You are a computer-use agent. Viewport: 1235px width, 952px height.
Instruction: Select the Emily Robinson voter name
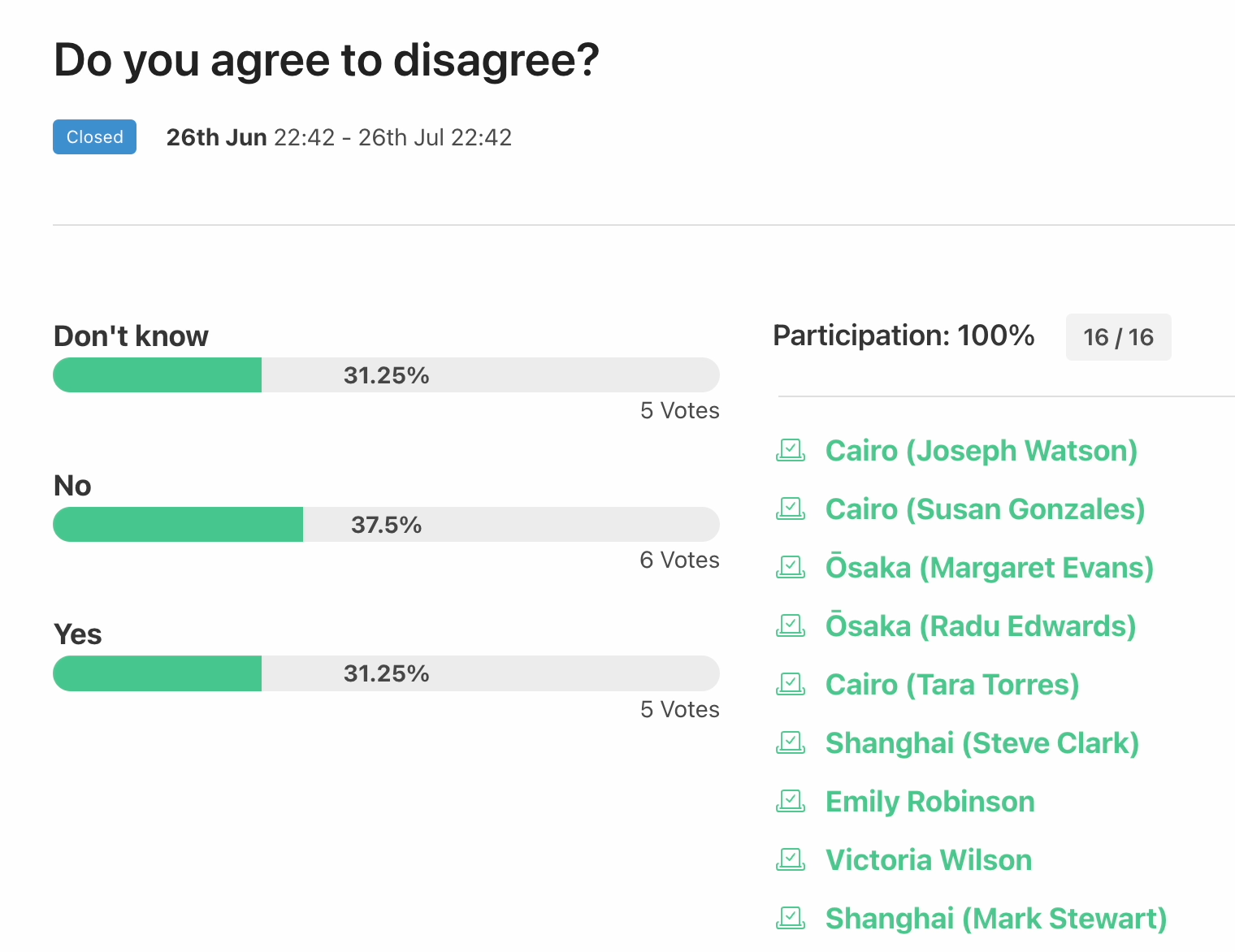pos(929,802)
